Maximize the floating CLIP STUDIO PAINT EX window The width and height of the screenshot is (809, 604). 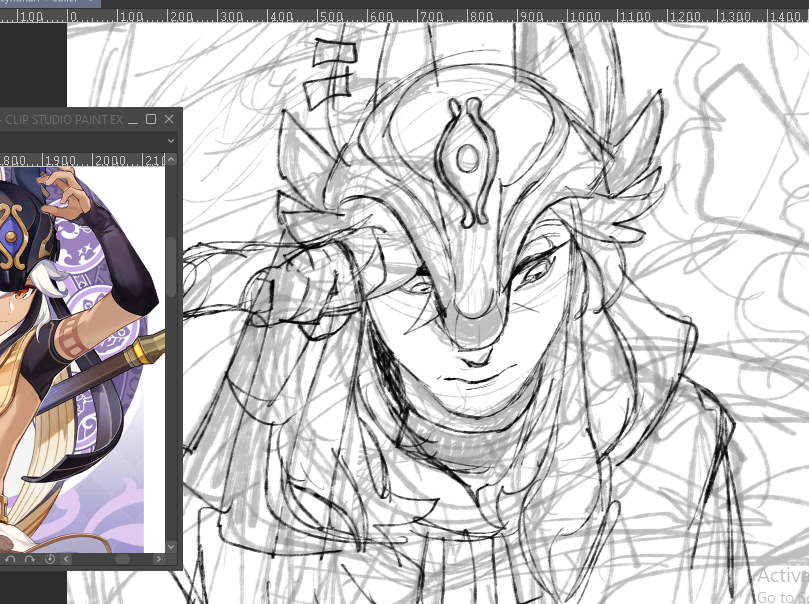tap(151, 119)
